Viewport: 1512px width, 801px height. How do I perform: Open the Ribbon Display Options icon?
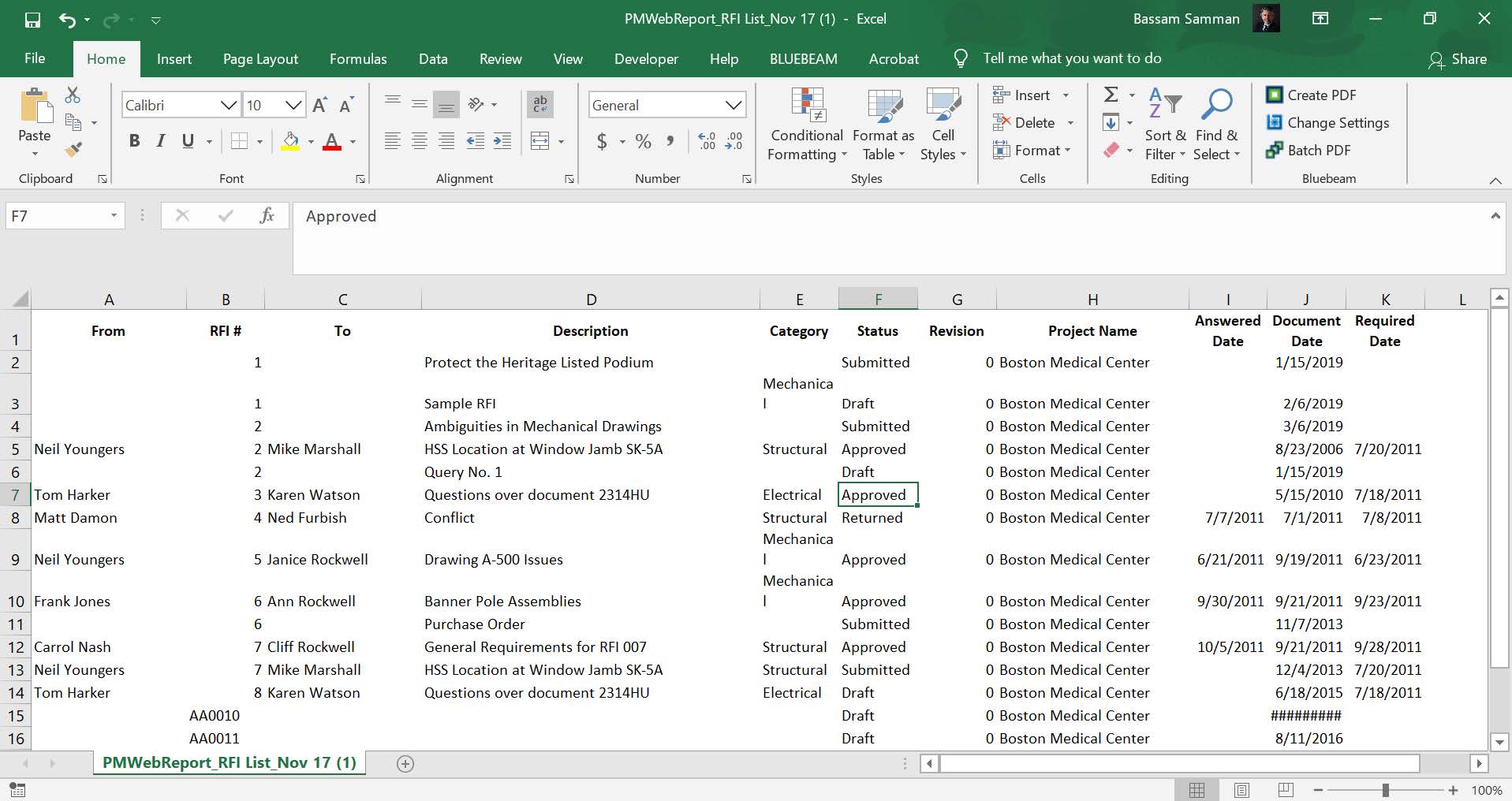tap(1320, 19)
